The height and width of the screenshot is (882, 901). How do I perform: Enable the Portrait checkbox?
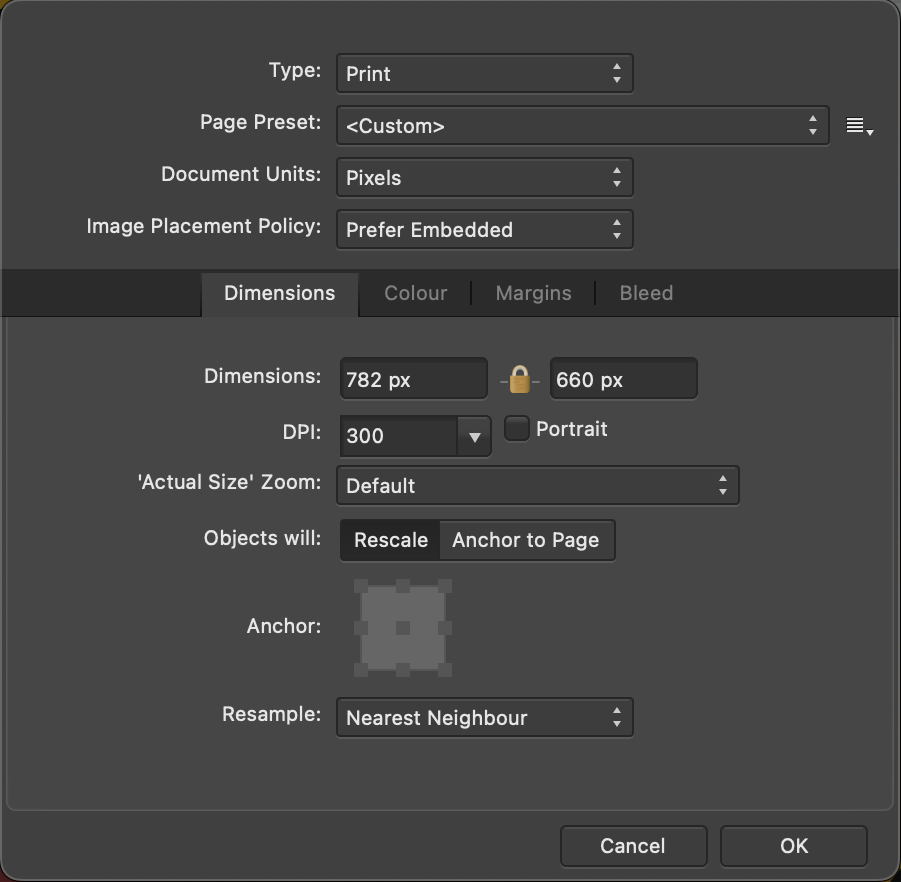click(x=516, y=428)
